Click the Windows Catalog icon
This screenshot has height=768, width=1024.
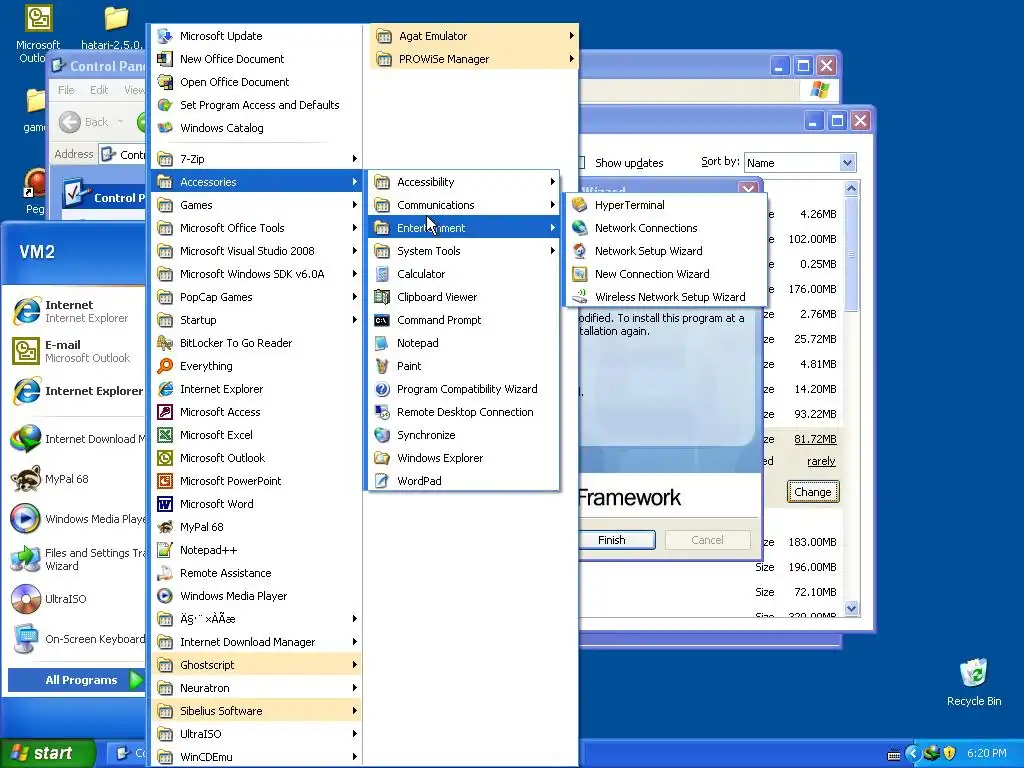click(x=165, y=128)
